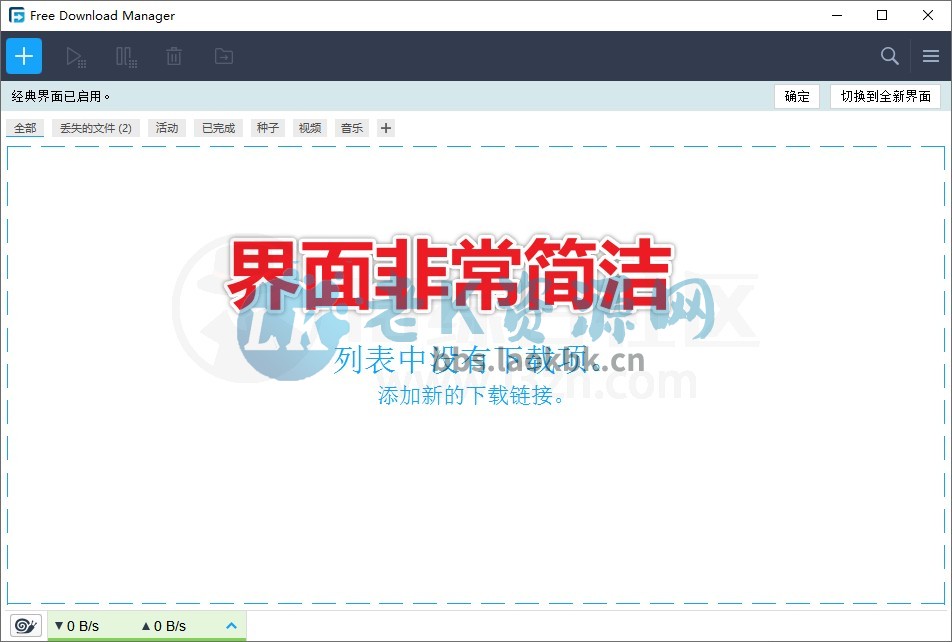
Task: Open the downloaded file folder icon
Action: pyautogui.click(x=223, y=56)
